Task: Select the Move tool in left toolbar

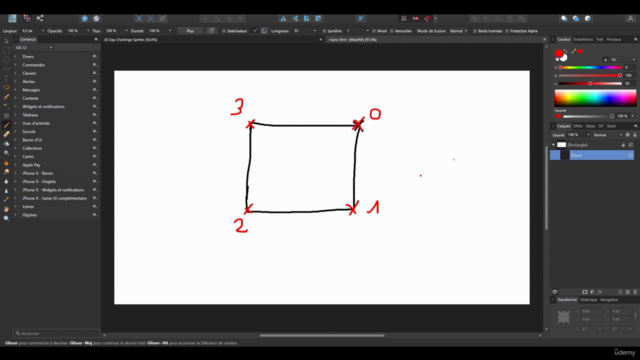Action: coord(6,41)
